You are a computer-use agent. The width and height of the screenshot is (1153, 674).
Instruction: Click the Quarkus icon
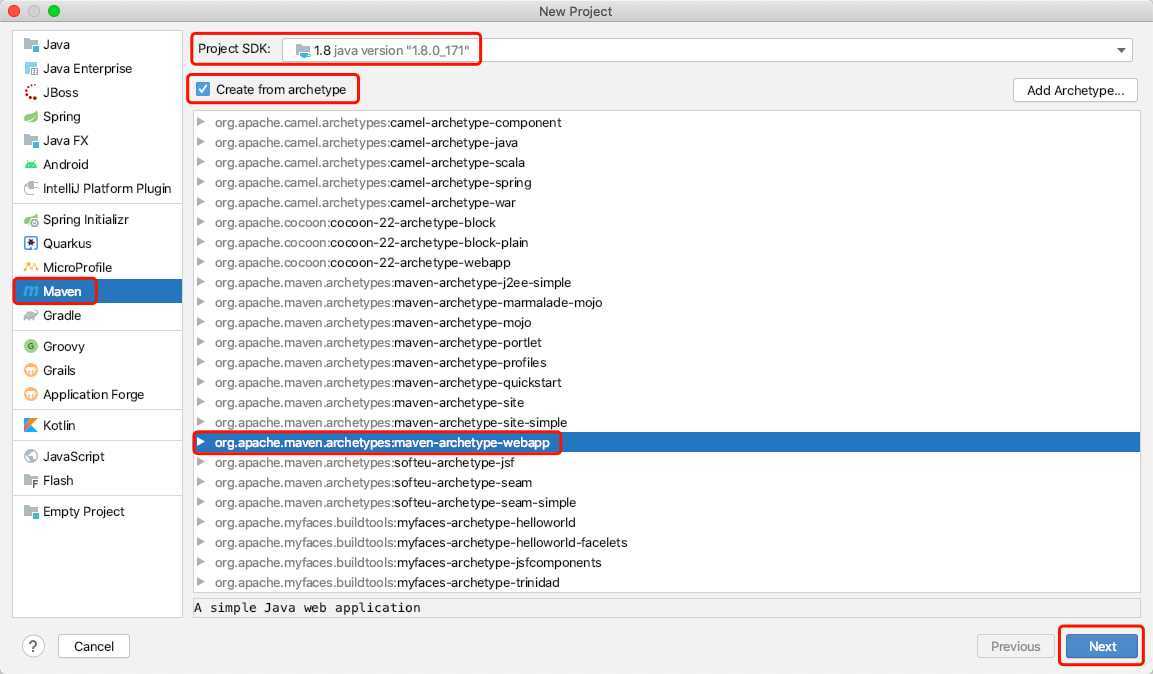(x=31, y=243)
